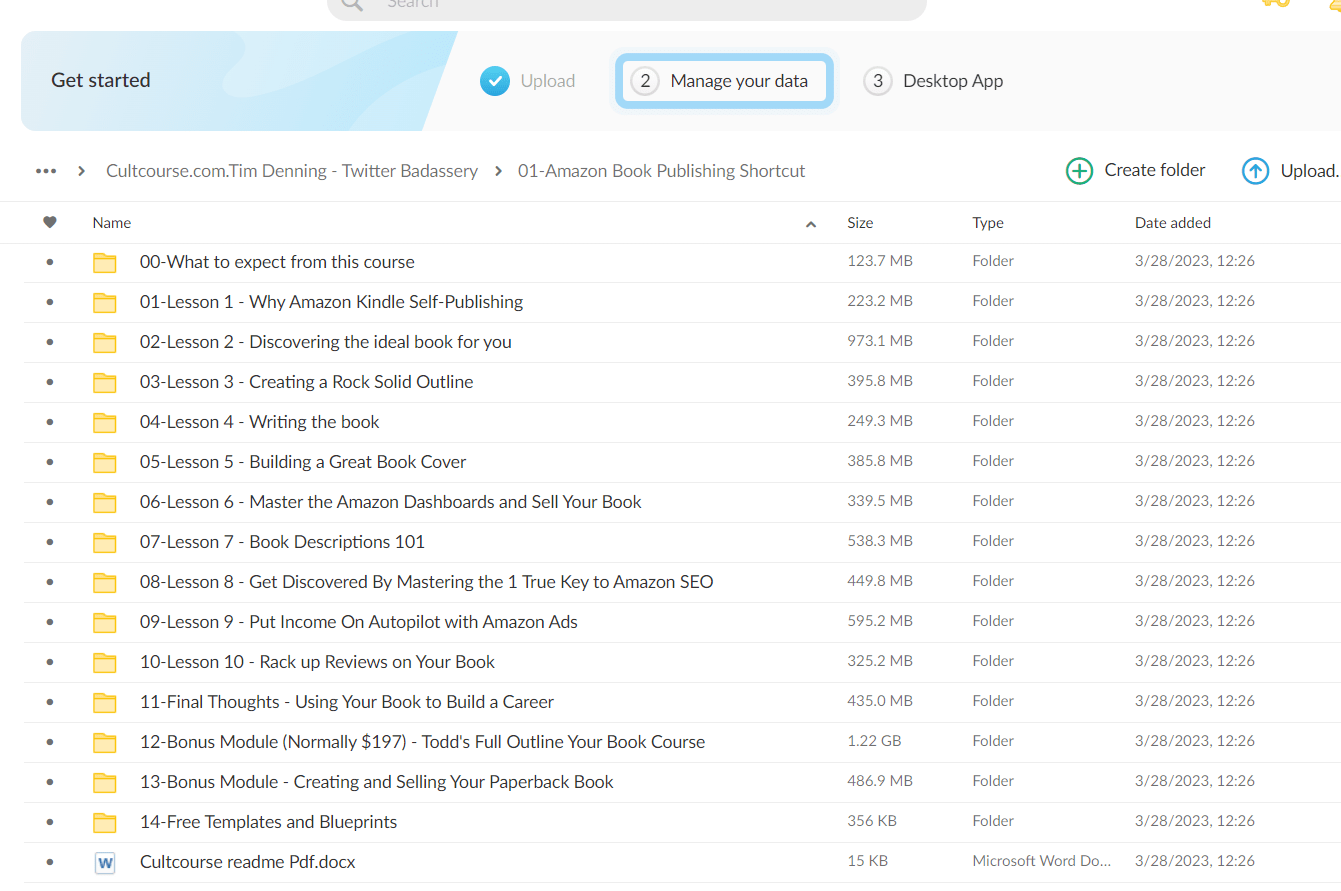Viewport: 1341px width, 891px height.
Task: Click folder icon for 12-Bonus Module
Action: click(x=105, y=742)
